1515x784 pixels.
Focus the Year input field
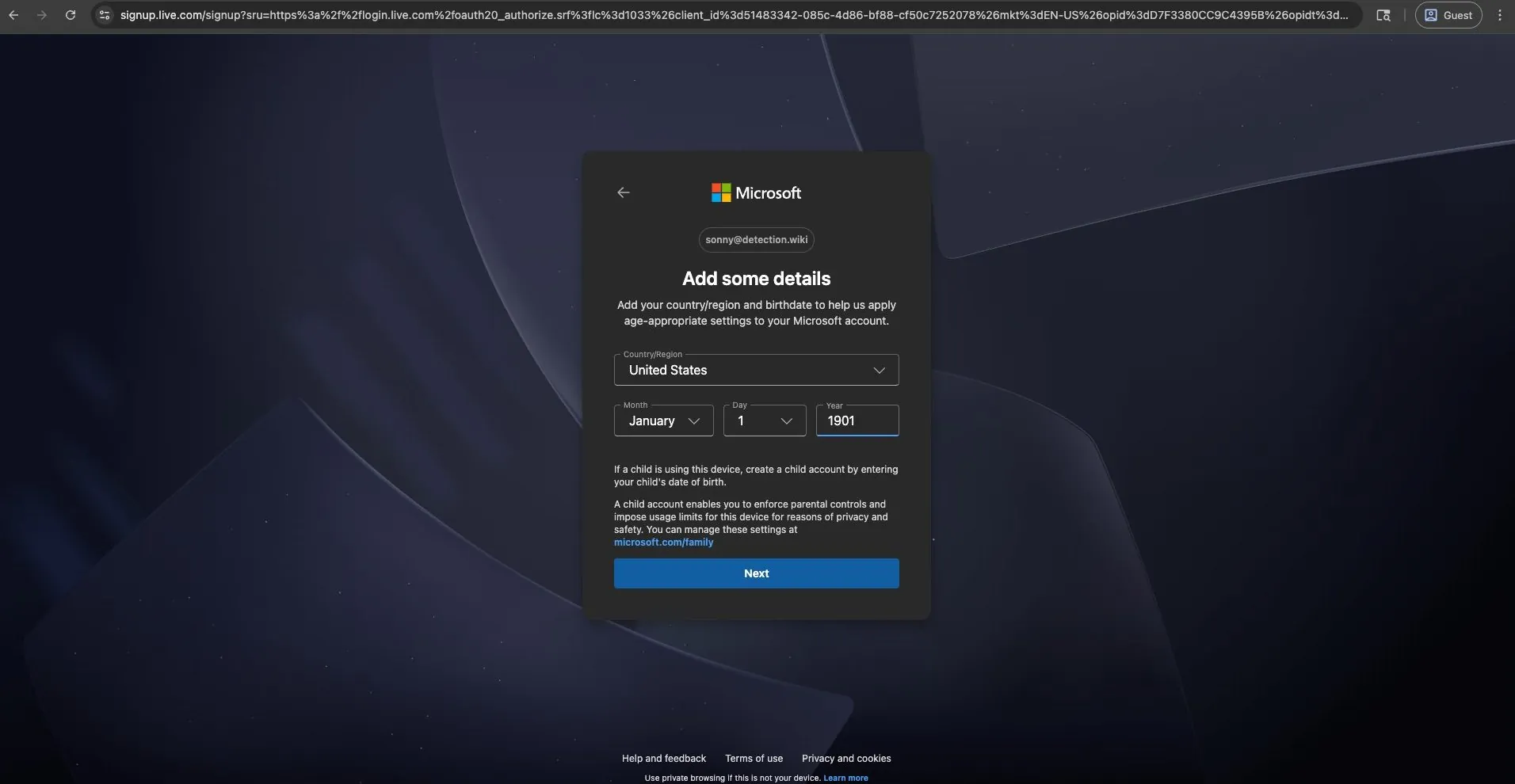coord(857,421)
